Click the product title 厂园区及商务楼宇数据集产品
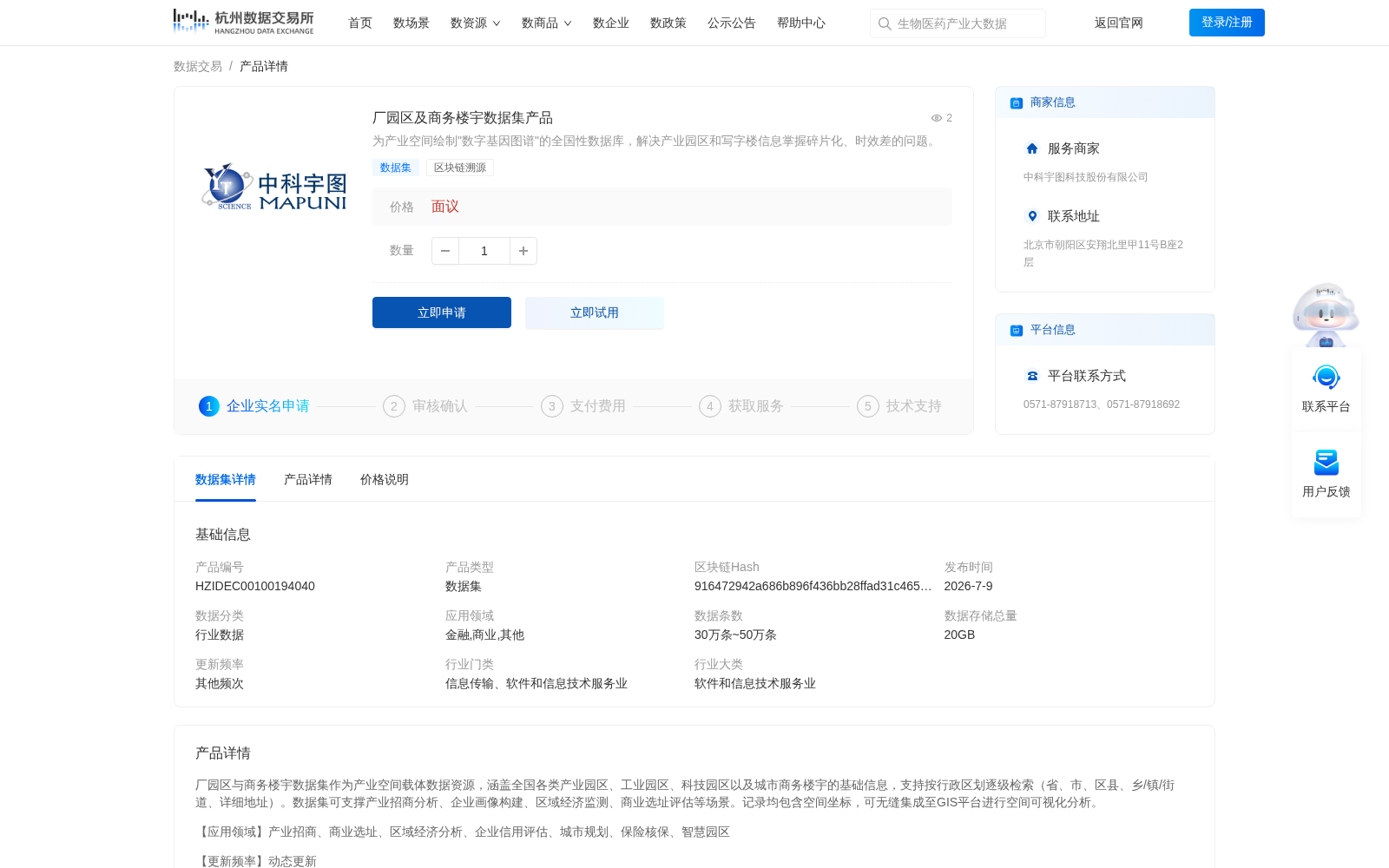This screenshot has width=1389, height=868. [x=463, y=118]
